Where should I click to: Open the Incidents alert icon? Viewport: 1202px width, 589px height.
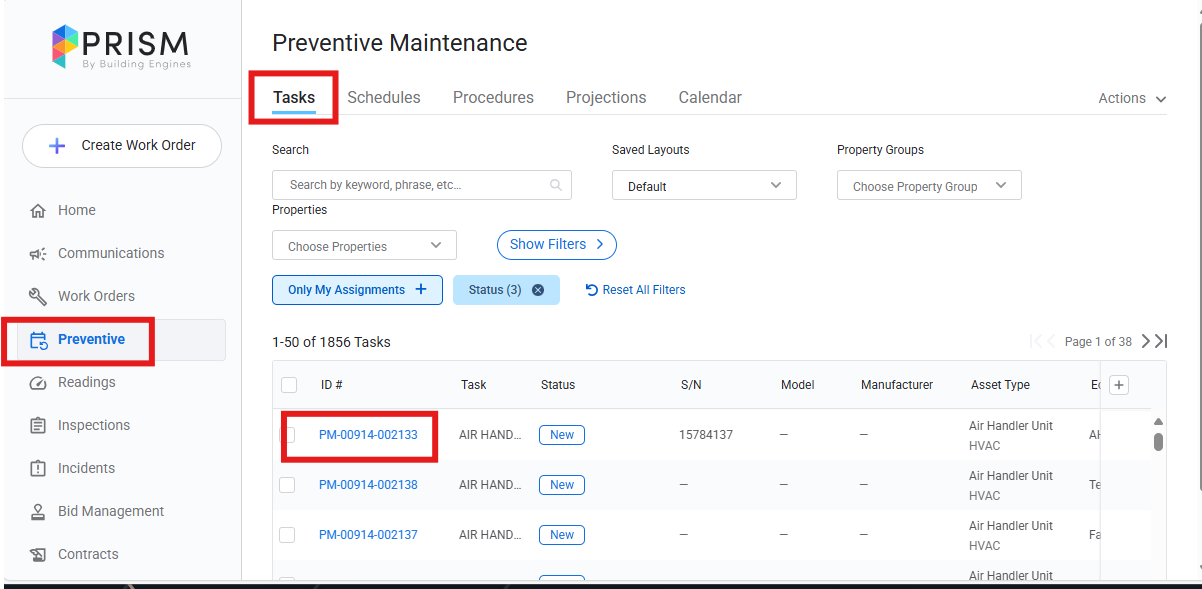[38, 469]
